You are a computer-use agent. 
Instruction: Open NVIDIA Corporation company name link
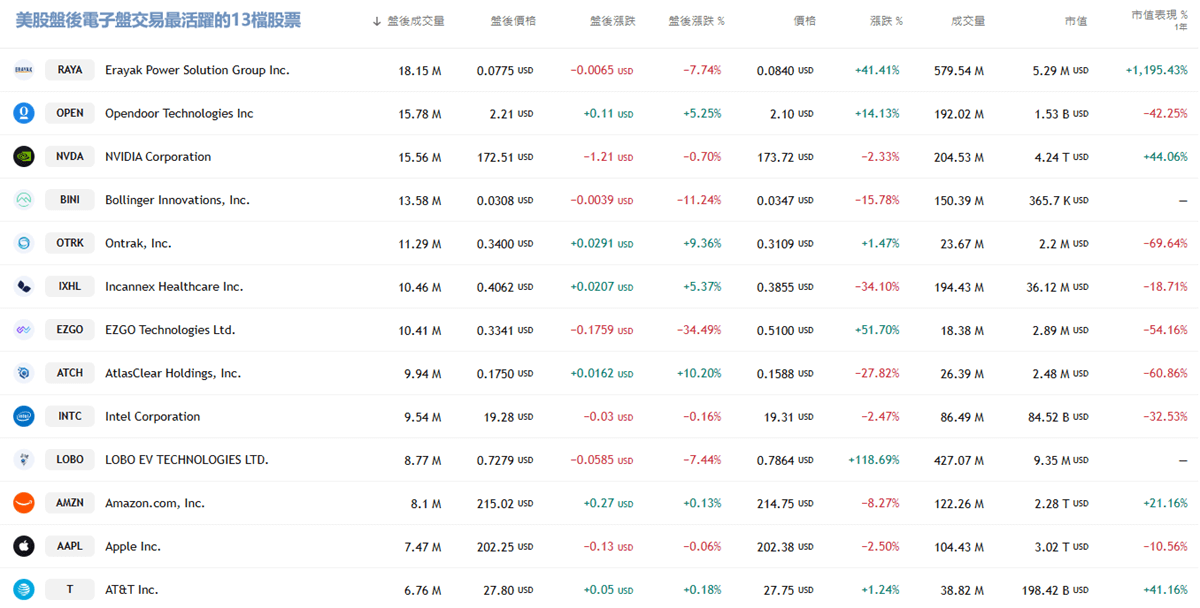coord(158,157)
